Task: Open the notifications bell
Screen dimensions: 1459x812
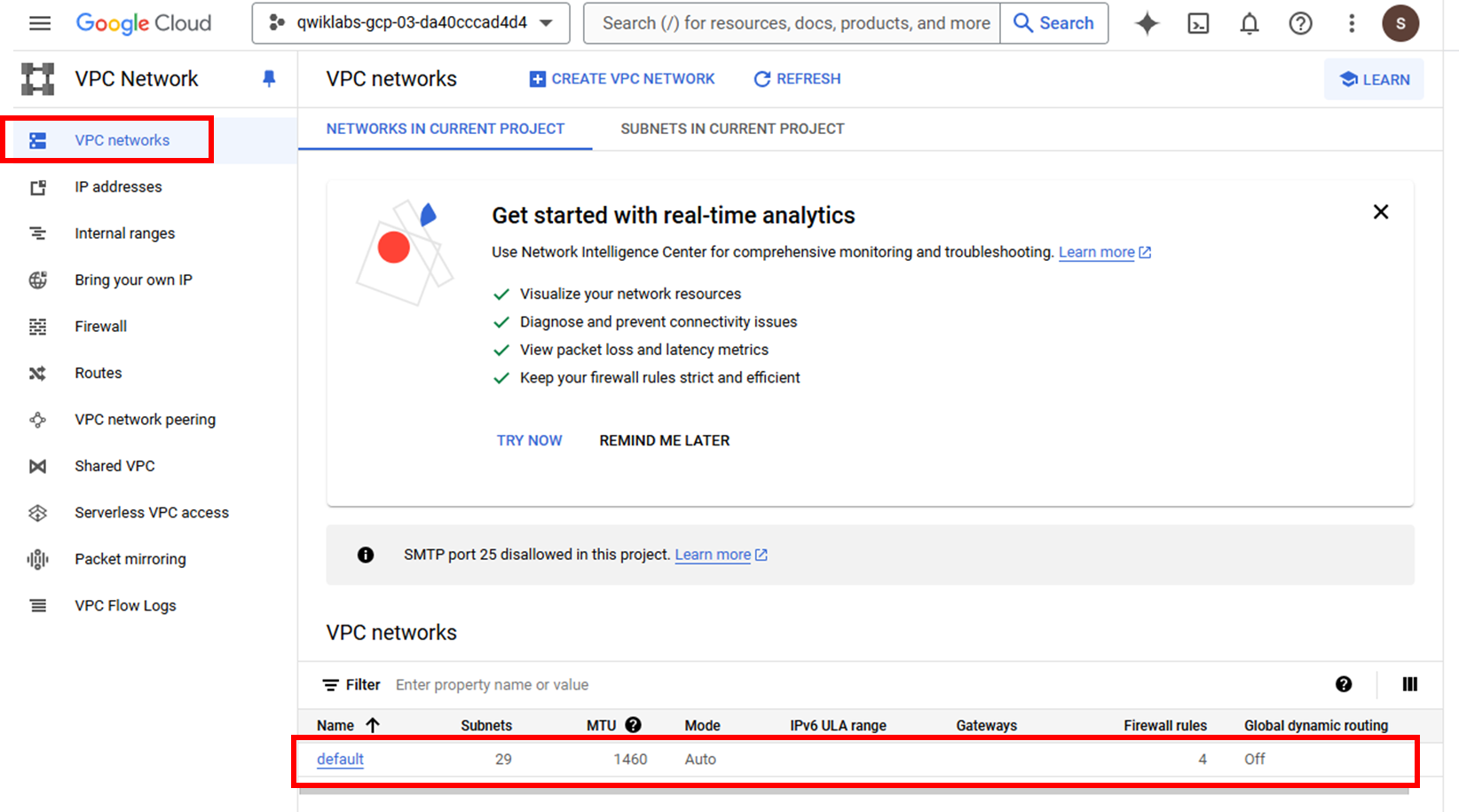Action: click(1250, 23)
